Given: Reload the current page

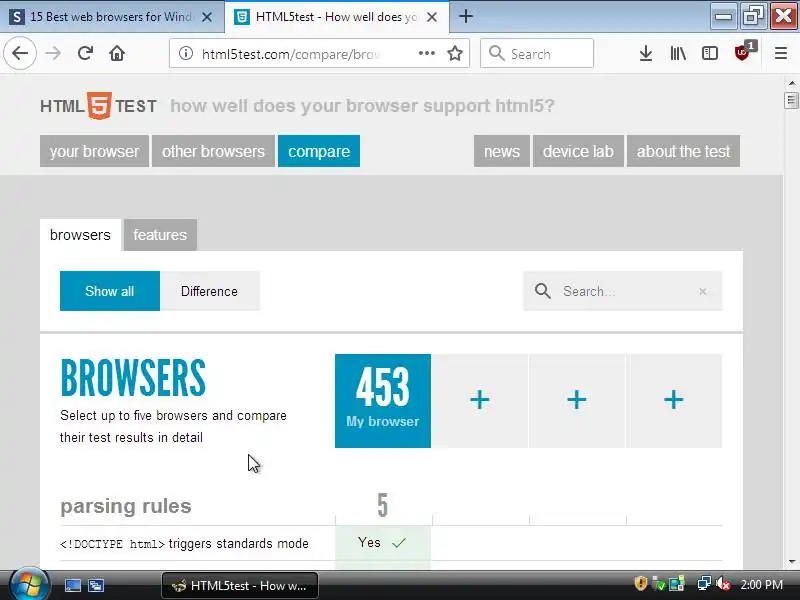Looking at the screenshot, I should (85, 53).
